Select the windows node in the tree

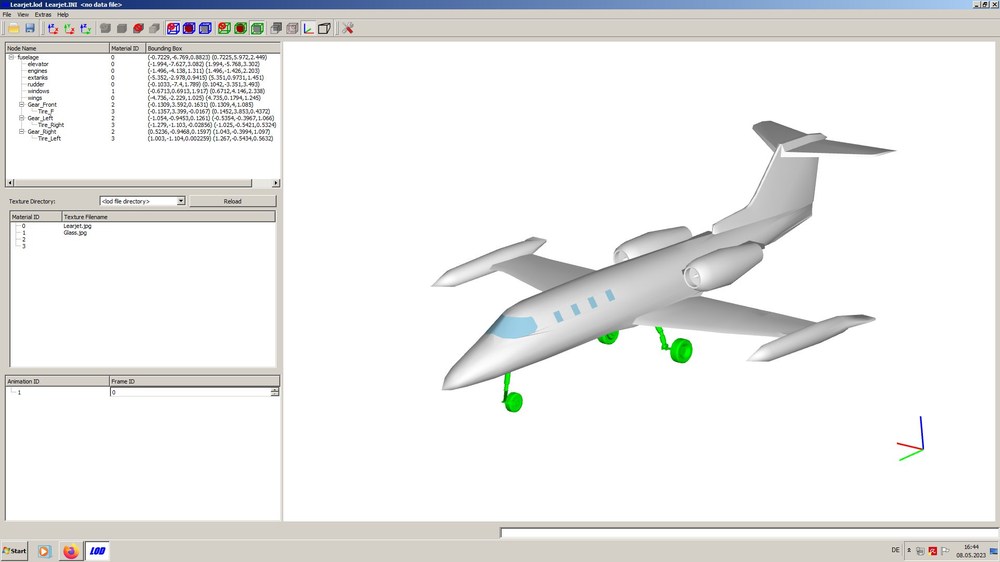pyautogui.click(x=38, y=91)
